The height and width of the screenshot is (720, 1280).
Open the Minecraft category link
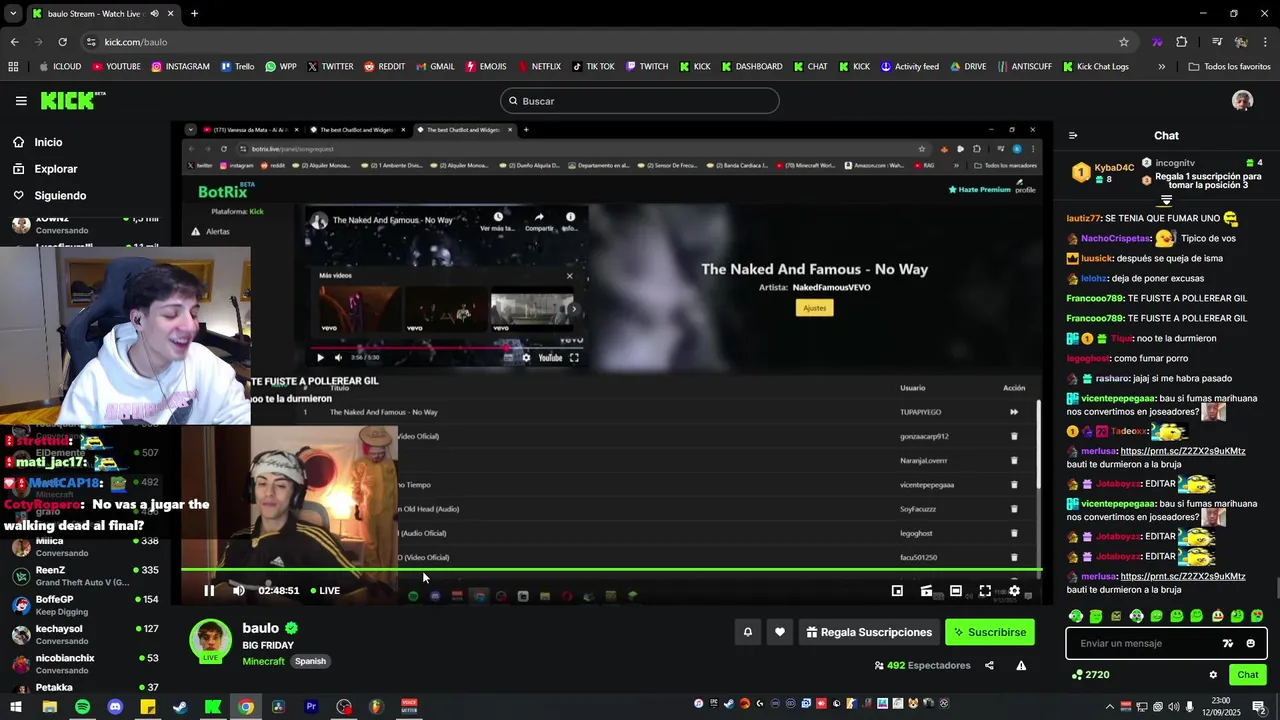(x=263, y=661)
